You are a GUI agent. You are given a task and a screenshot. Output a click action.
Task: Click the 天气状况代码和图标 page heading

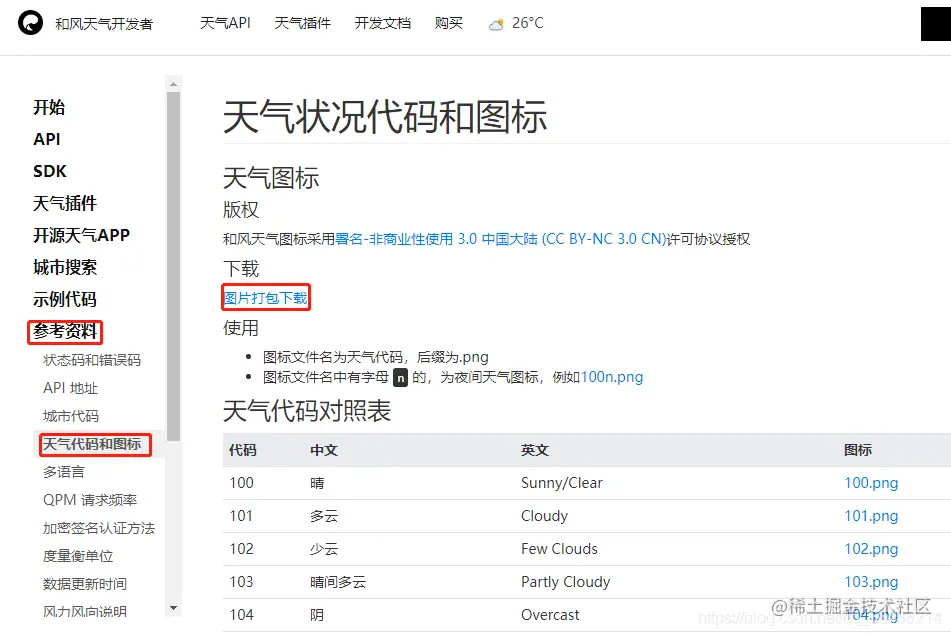[x=385, y=116]
